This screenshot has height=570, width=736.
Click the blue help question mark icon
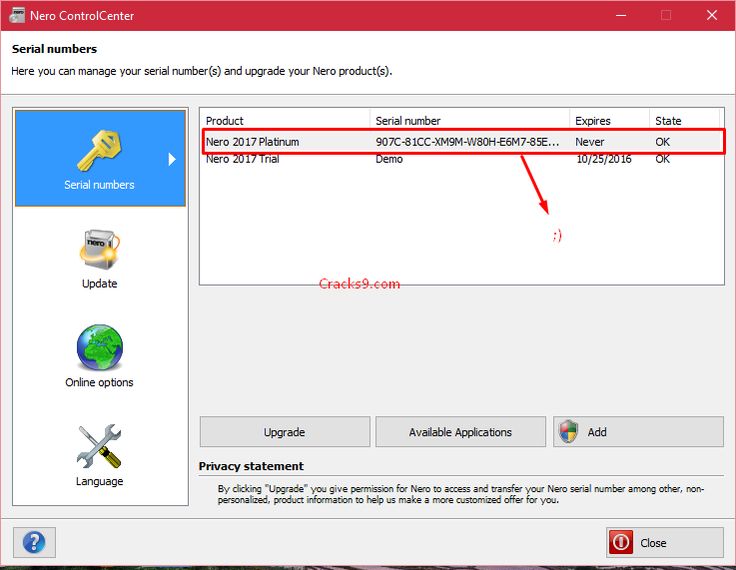click(x=34, y=542)
